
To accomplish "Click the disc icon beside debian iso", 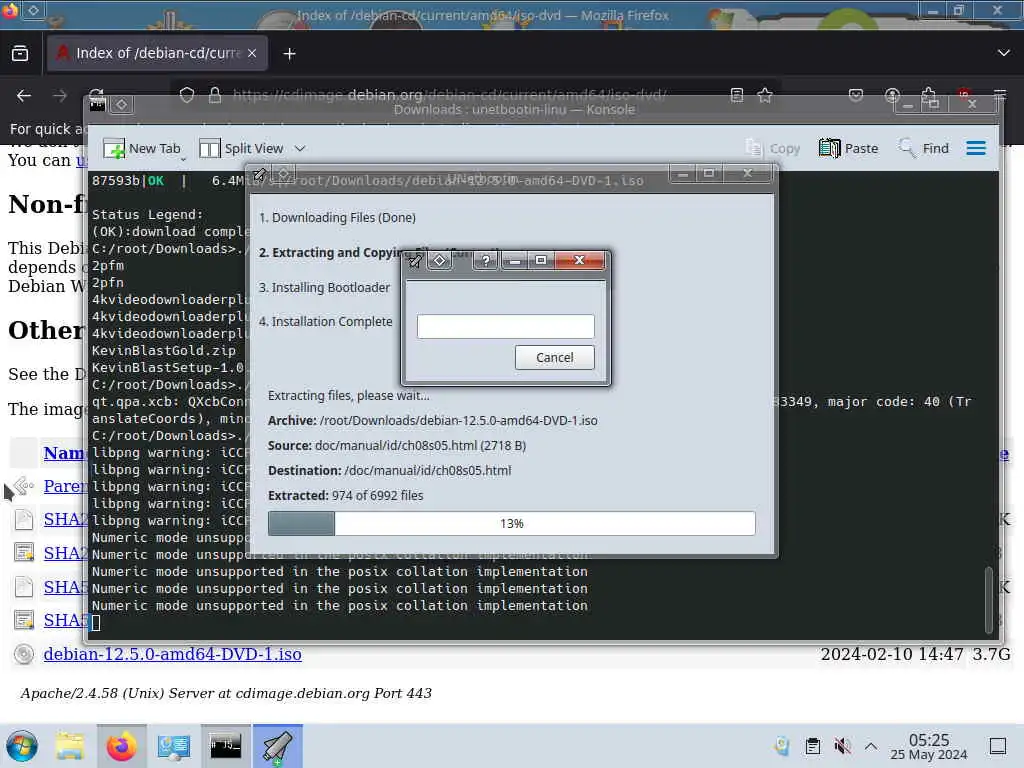I will pyautogui.click(x=24, y=654).
